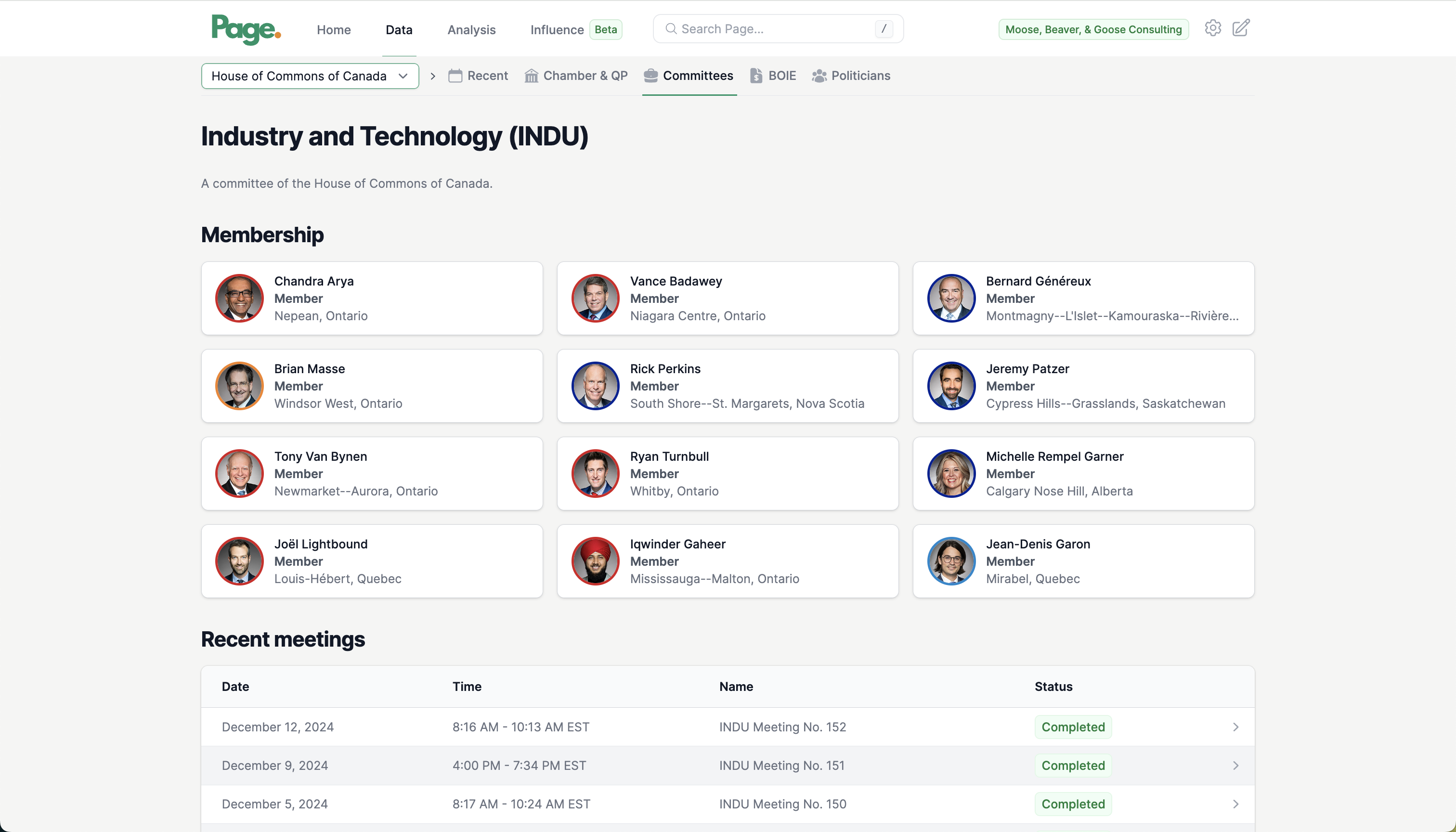Click the December 5, 2024 date cell
Screen dimensions: 1456x832
coord(275,804)
